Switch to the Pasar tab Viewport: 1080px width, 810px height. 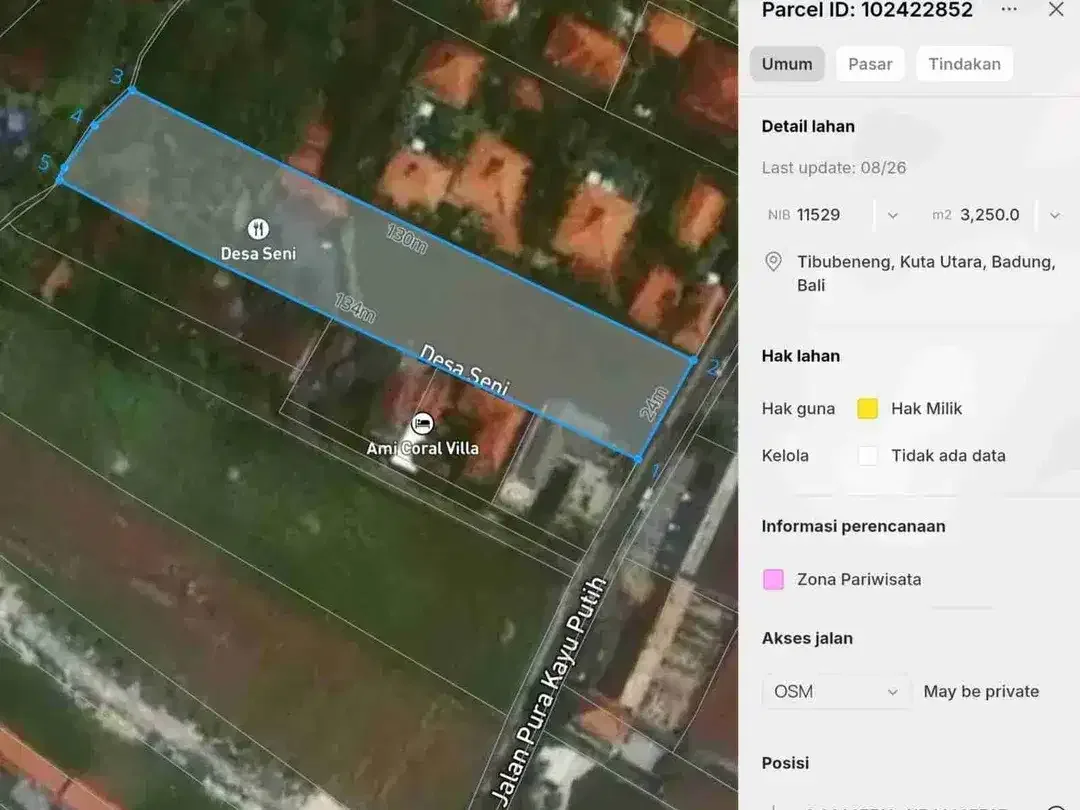870,64
